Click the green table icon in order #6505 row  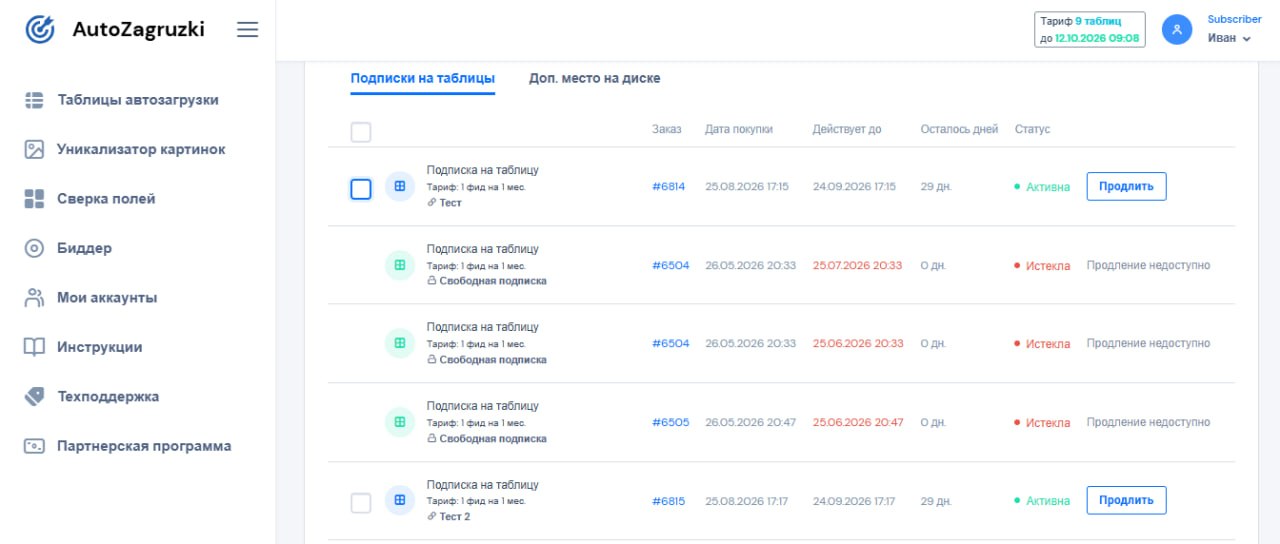click(400, 422)
